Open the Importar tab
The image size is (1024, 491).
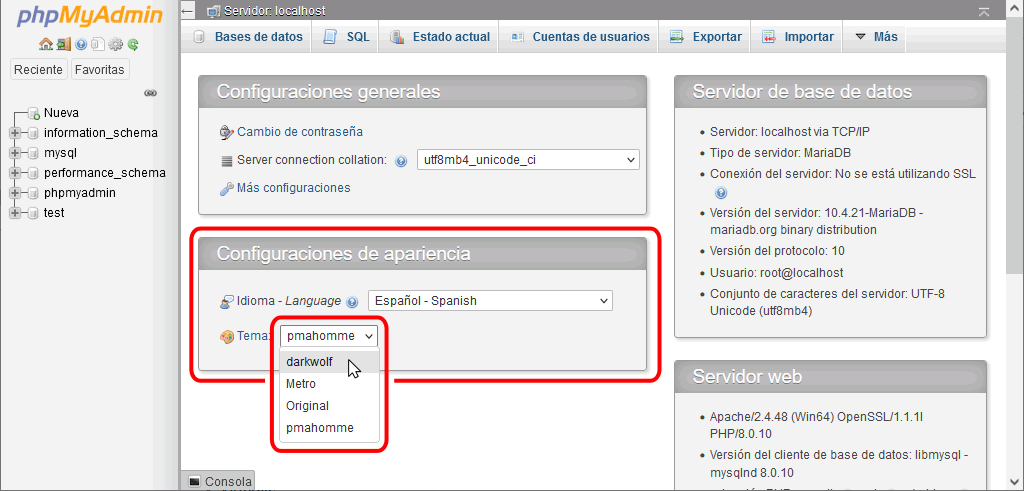click(799, 37)
